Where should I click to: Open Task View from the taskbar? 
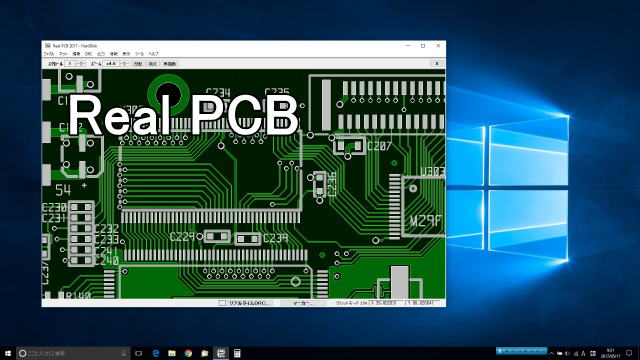[x=139, y=353]
